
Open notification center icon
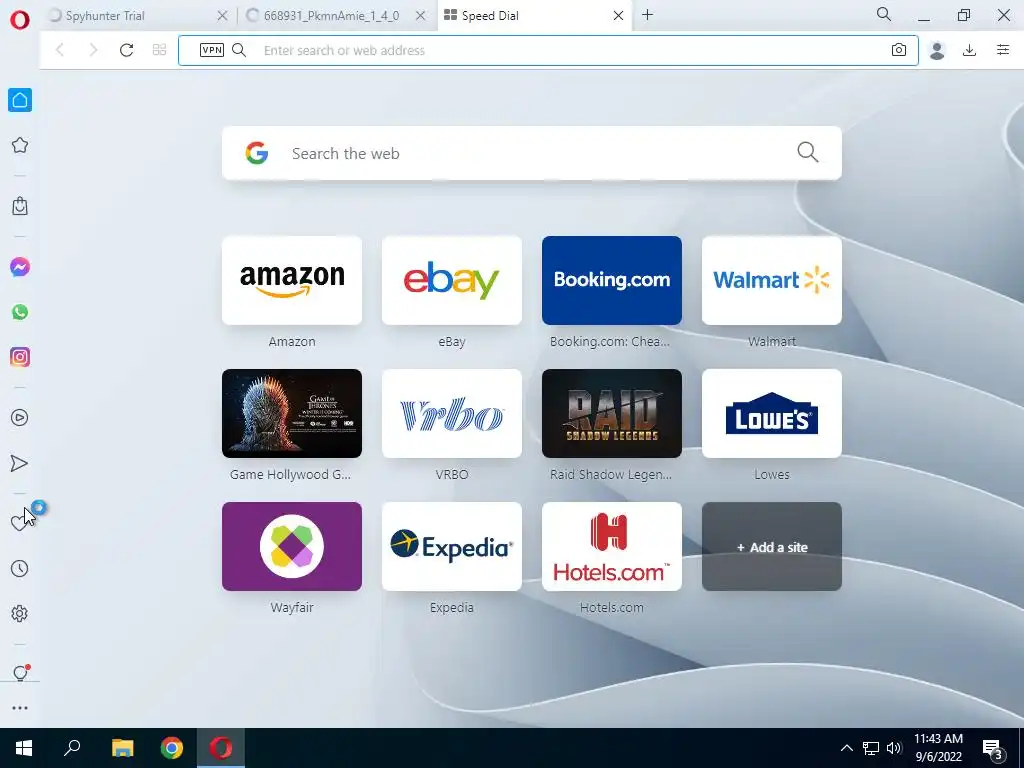pyautogui.click(x=993, y=748)
